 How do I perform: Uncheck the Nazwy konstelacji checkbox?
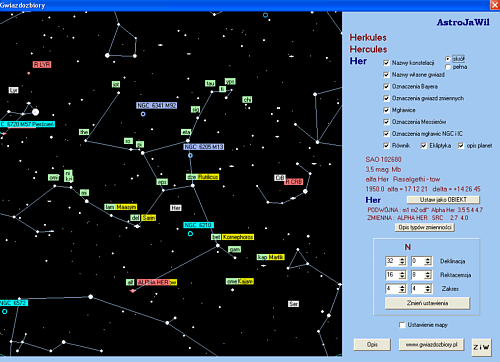click(x=386, y=63)
